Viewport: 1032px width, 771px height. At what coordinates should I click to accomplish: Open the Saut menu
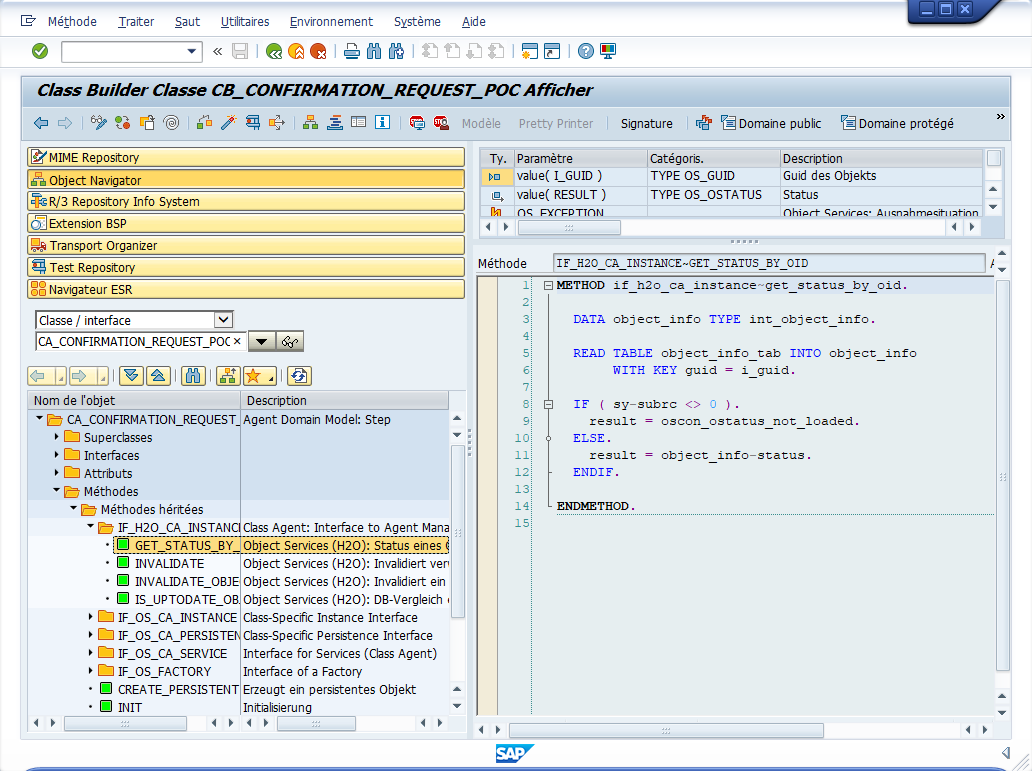pos(188,22)
